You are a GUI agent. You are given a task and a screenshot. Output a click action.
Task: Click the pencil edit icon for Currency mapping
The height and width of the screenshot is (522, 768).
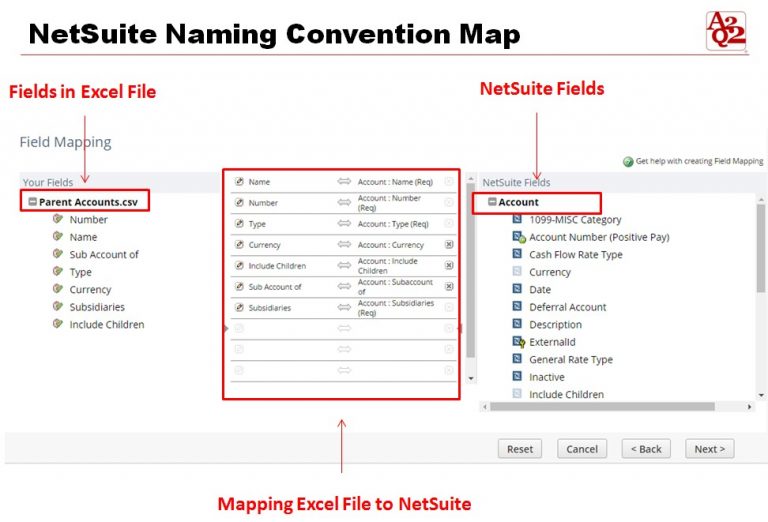(x=239, y=245)
